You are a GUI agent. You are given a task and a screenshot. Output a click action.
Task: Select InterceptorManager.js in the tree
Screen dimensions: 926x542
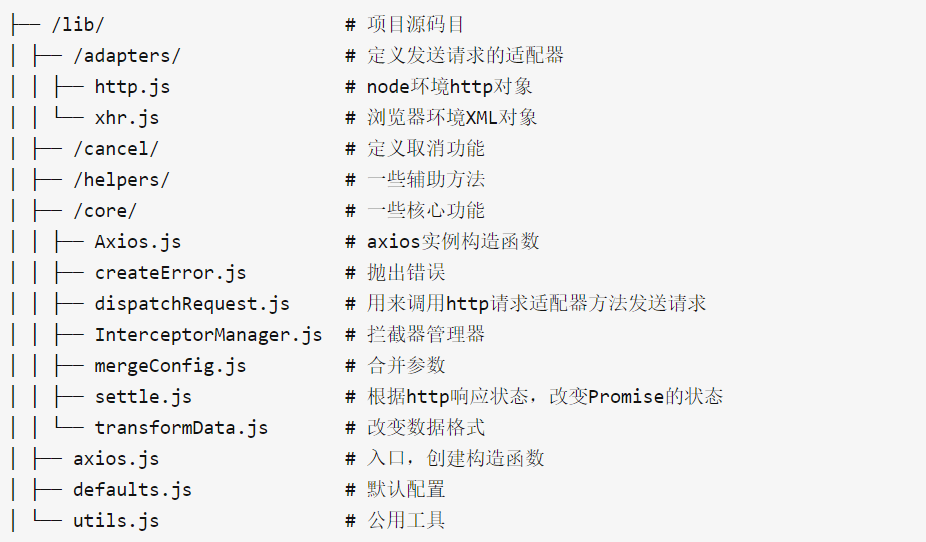pyautogui.click(x=208, y=335)
